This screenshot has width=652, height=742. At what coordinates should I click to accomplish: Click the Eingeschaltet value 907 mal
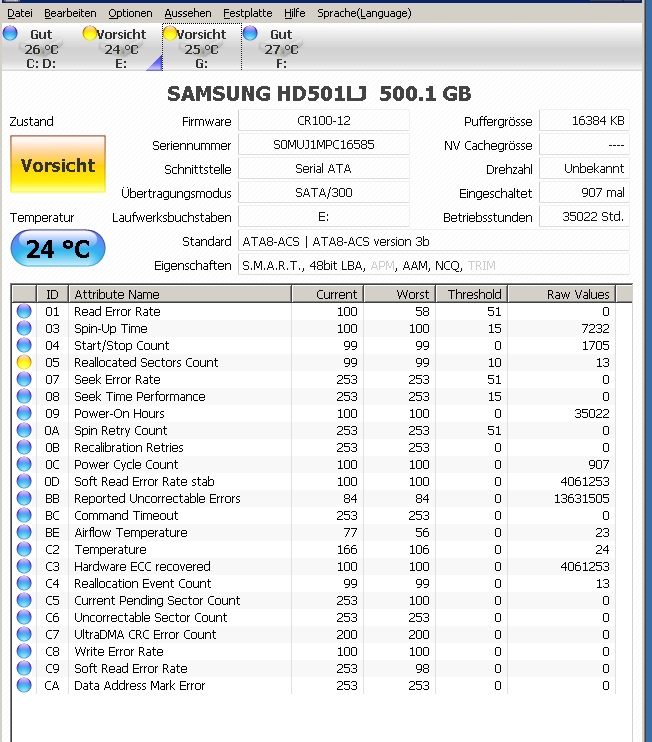point(584,193)
